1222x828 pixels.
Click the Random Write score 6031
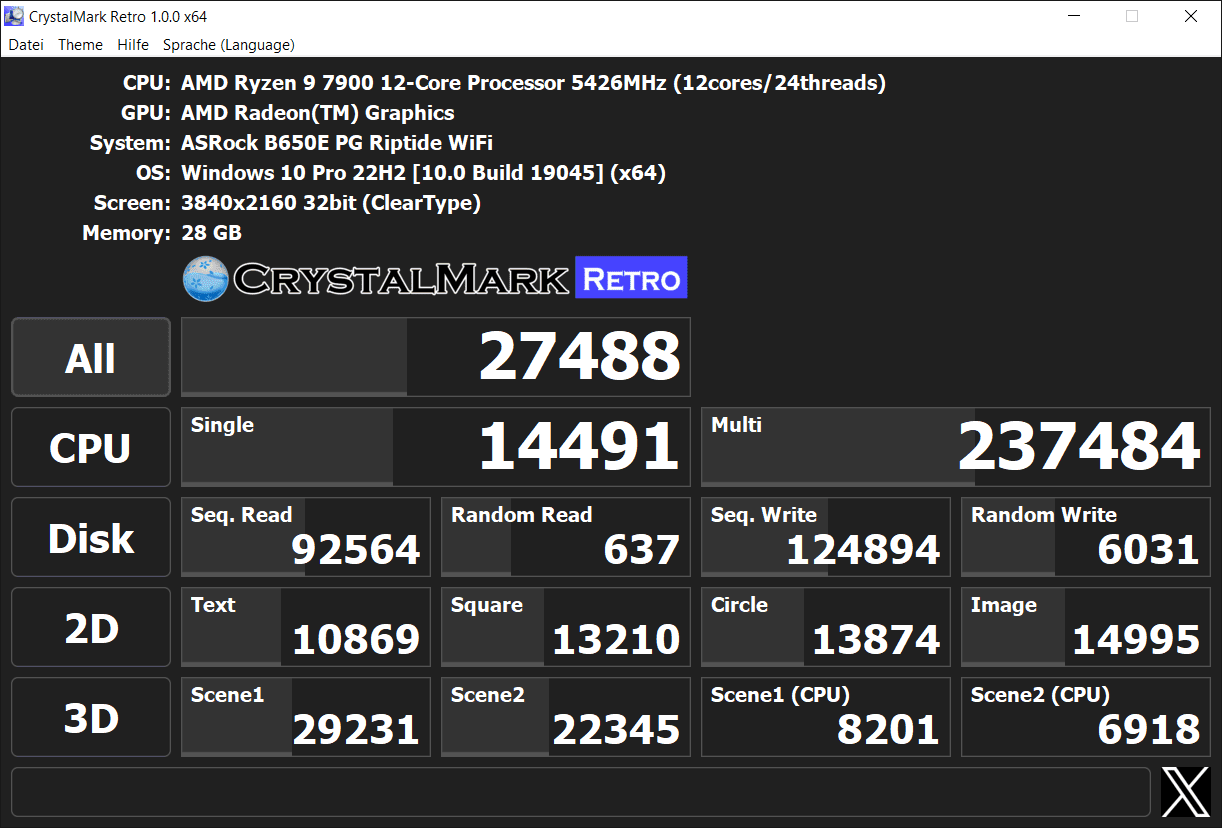point(1086,537)
